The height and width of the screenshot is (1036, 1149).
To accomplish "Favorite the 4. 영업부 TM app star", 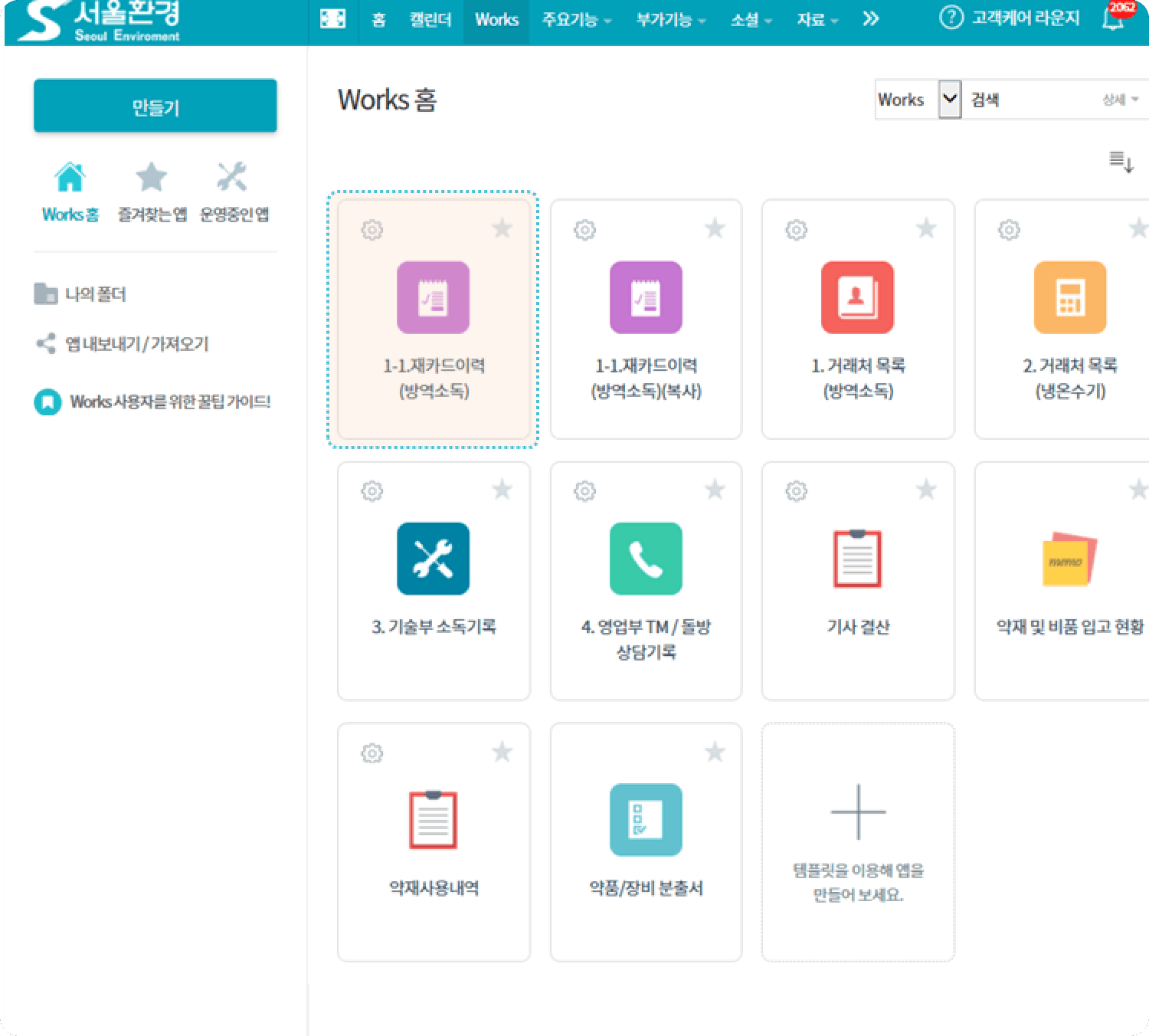I will click(x=715, y=489).
